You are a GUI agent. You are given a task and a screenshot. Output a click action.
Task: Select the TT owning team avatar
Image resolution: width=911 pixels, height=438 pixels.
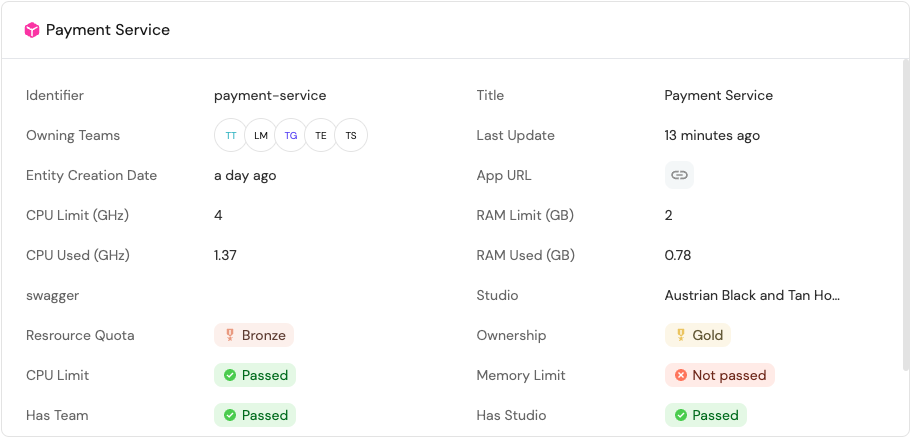(x=231, y=135)
